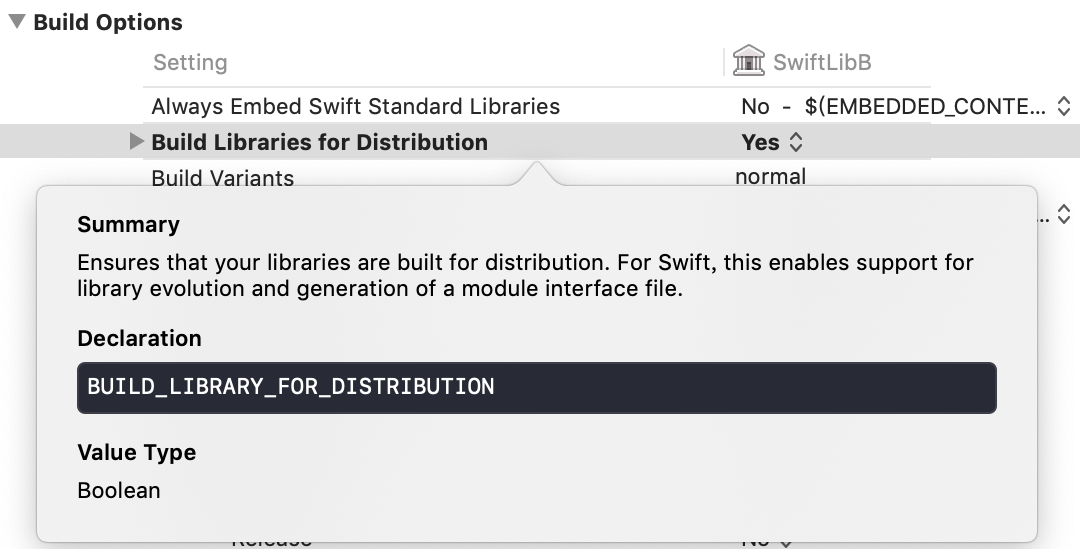Select Build Libraries for Distribution setting name

(x=319, y=142)
